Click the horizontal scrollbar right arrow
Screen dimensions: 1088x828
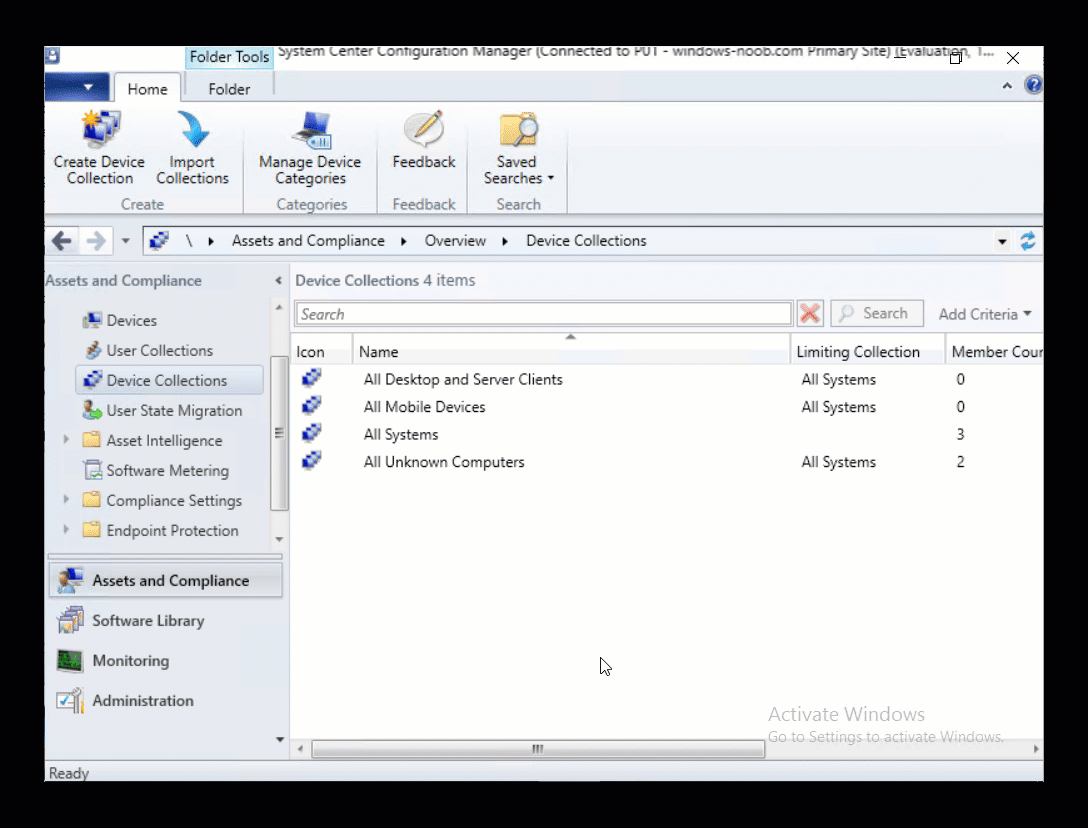(1035, 749)
